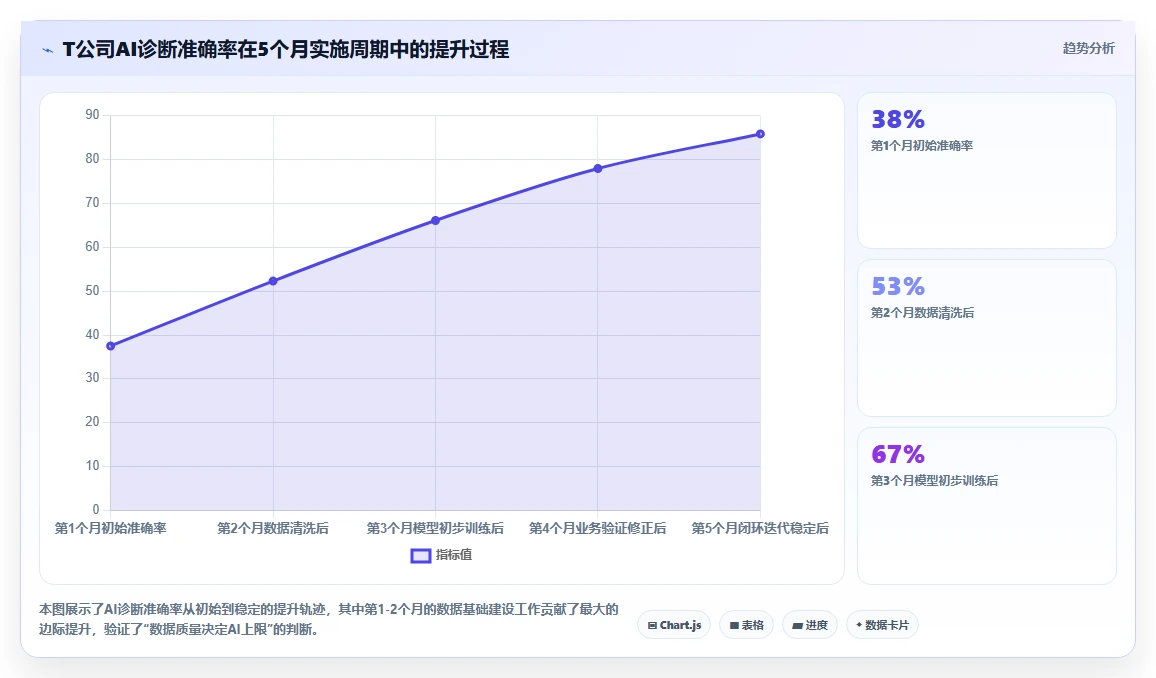
Task: Click card caption 第3个月模型初步训练后
Action: [934, 480]
